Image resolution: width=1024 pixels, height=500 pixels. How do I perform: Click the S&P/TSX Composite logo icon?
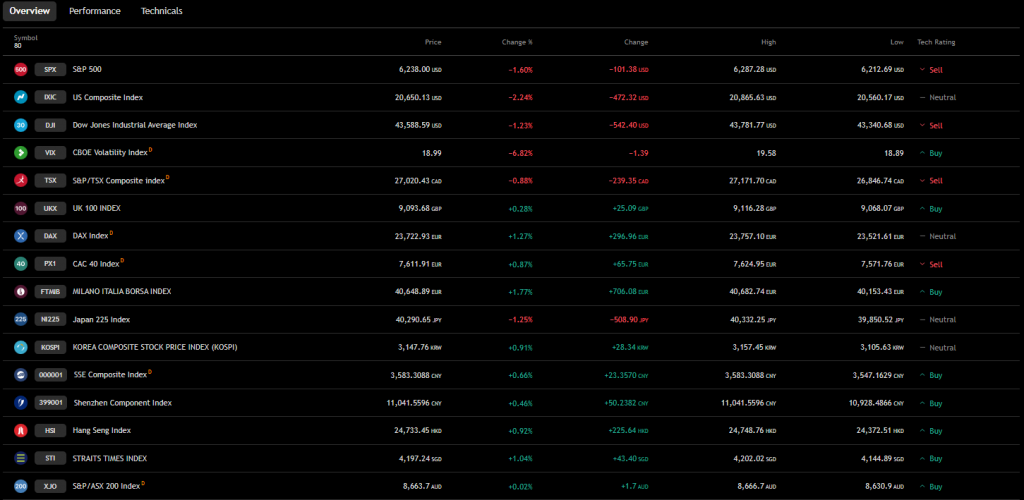(x=20, y=181)
